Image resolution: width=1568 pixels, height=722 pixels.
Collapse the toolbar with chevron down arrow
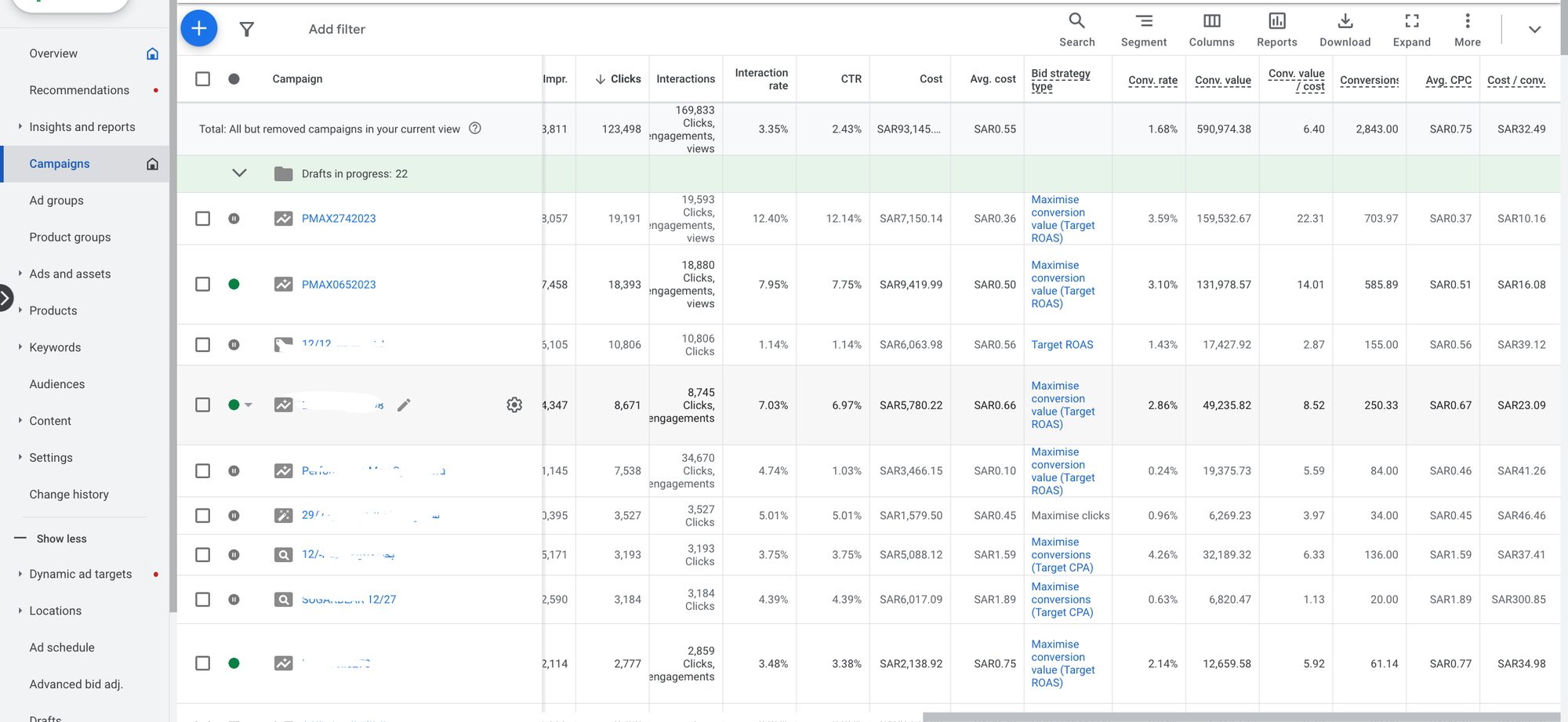pos(1534,30)
